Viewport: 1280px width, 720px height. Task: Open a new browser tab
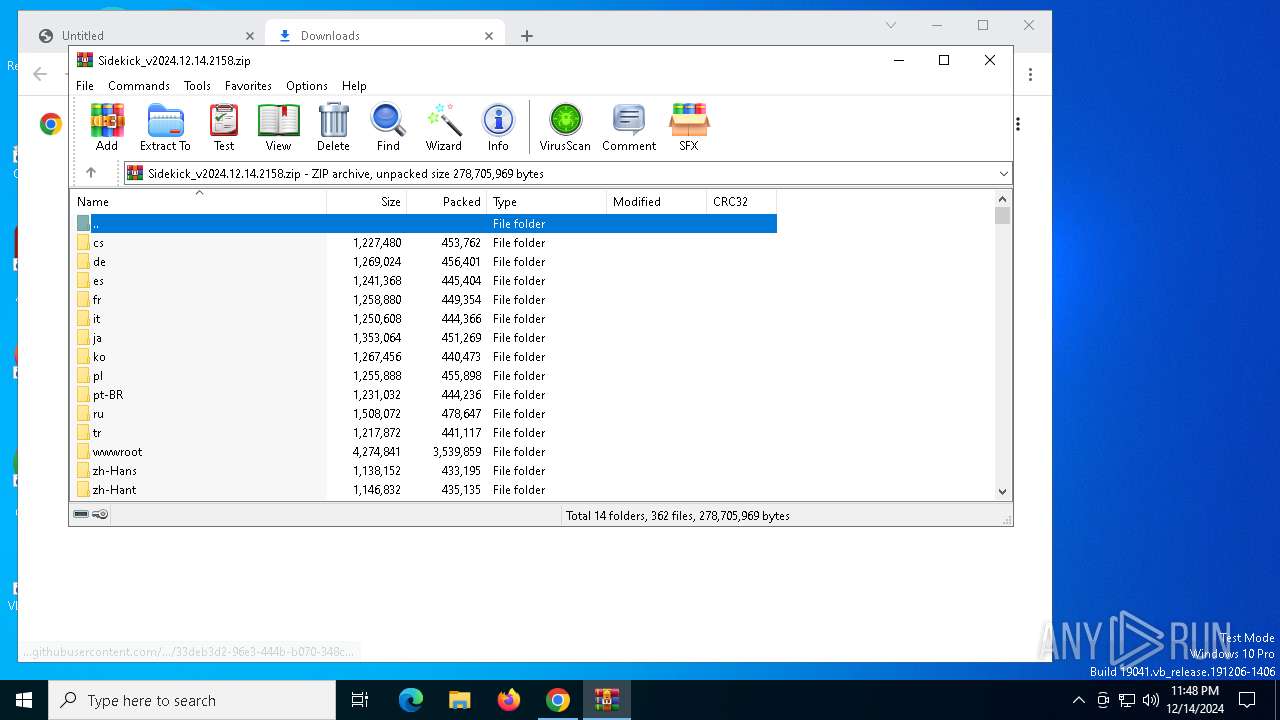527,36
